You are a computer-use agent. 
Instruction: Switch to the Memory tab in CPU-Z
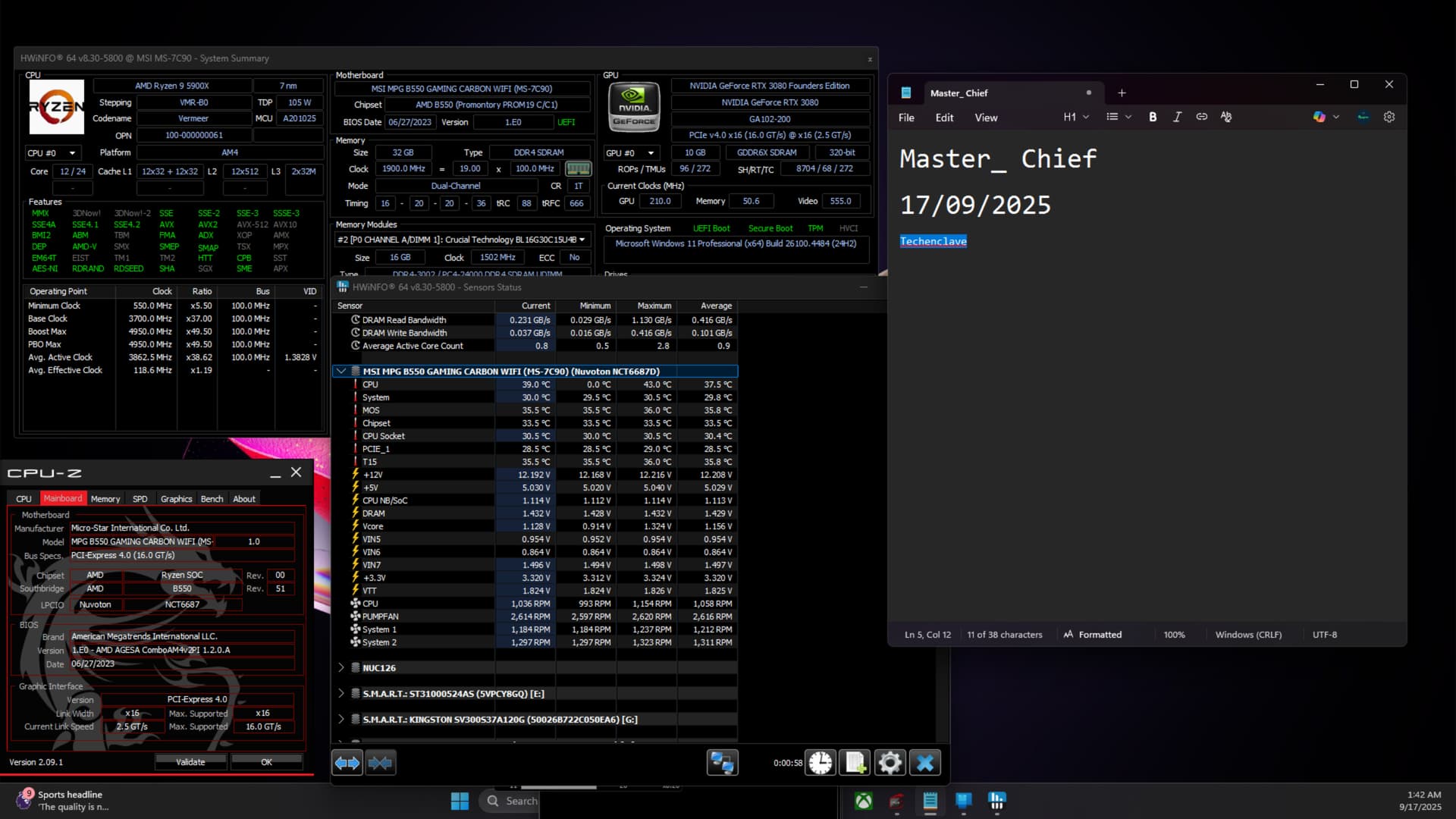pyautogui.click(x=105, y=499)
